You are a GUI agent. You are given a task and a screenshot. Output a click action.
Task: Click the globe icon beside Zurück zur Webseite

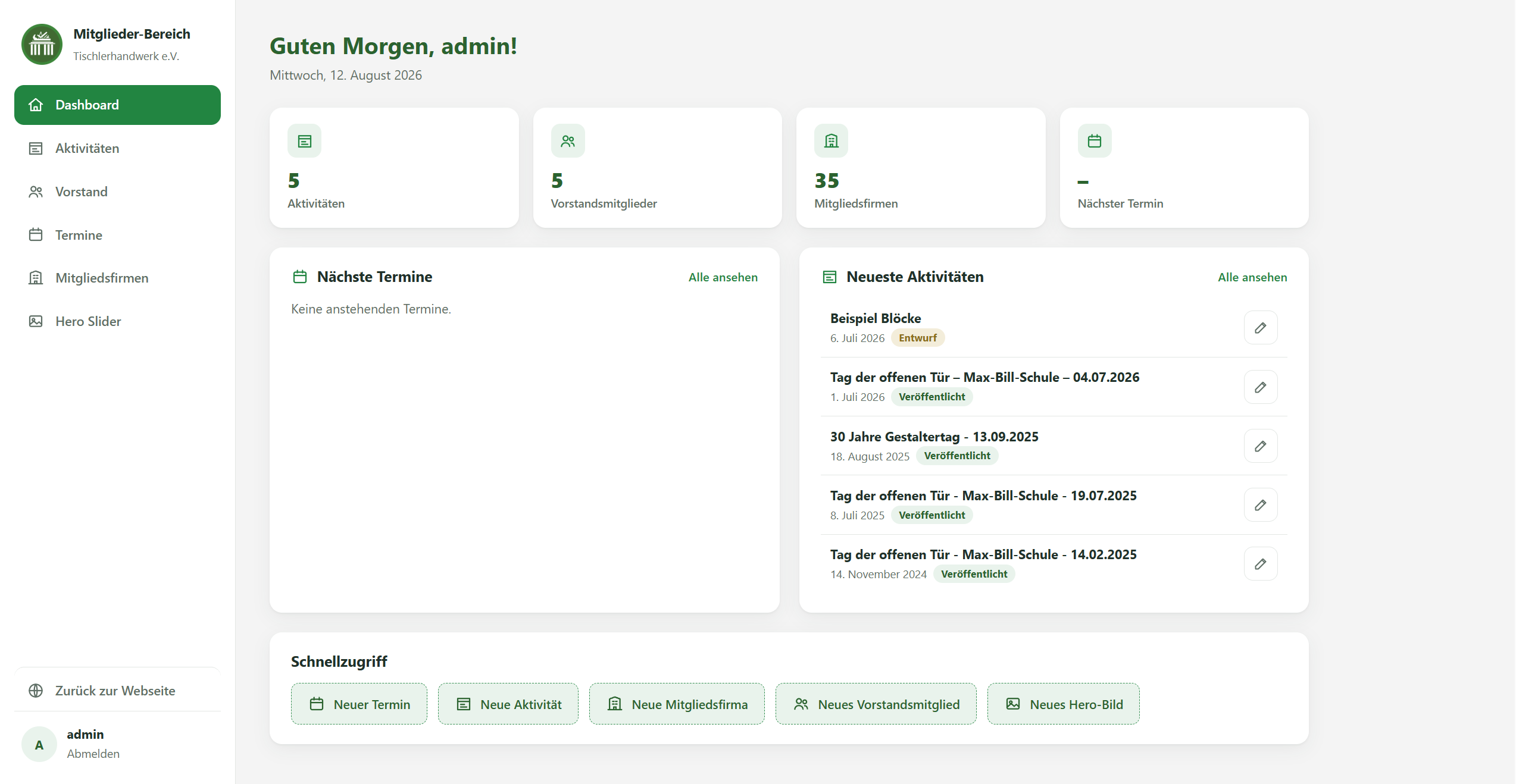36,691
